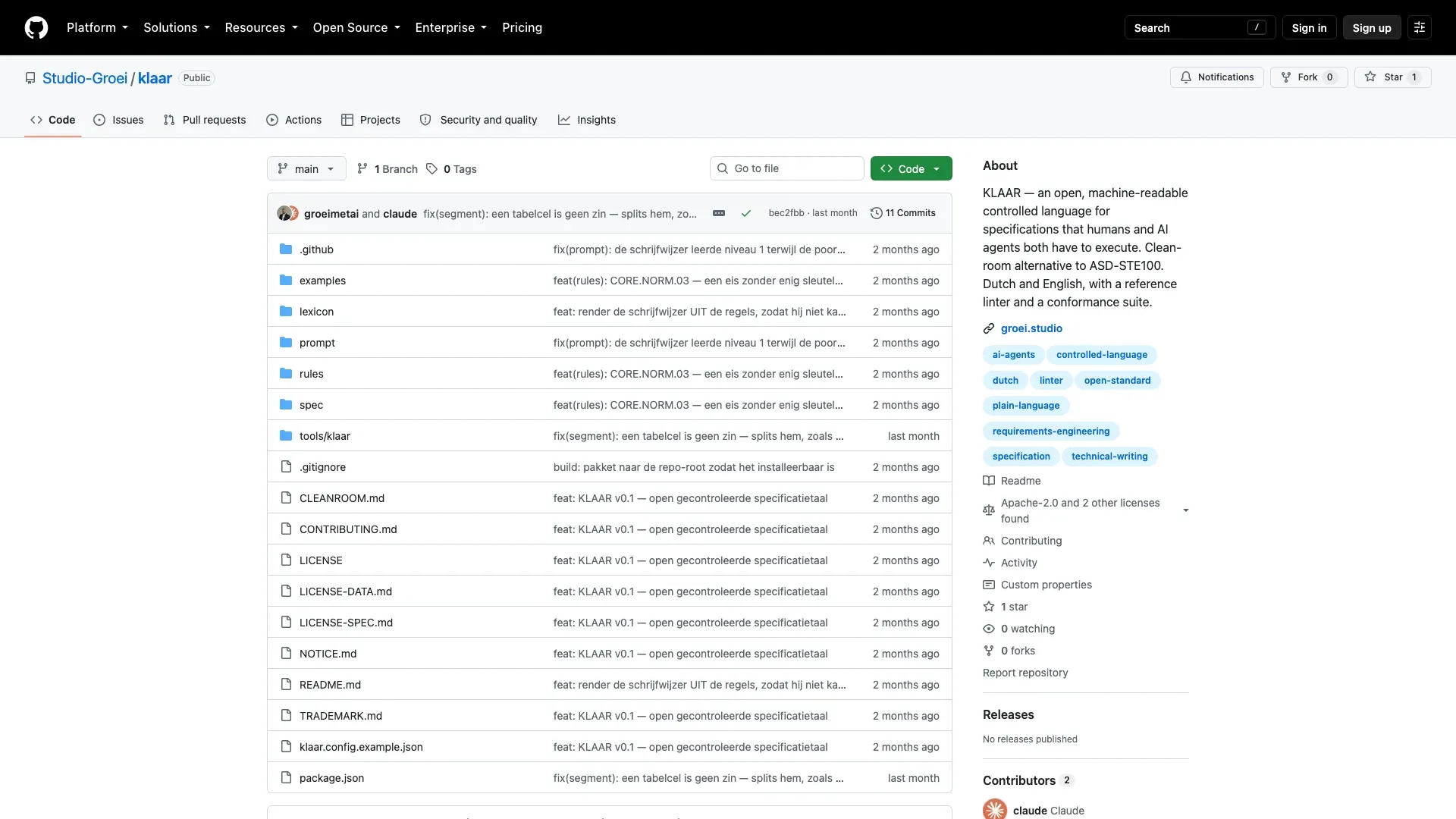Open the Studio-Groei organization link

point(85,78)
